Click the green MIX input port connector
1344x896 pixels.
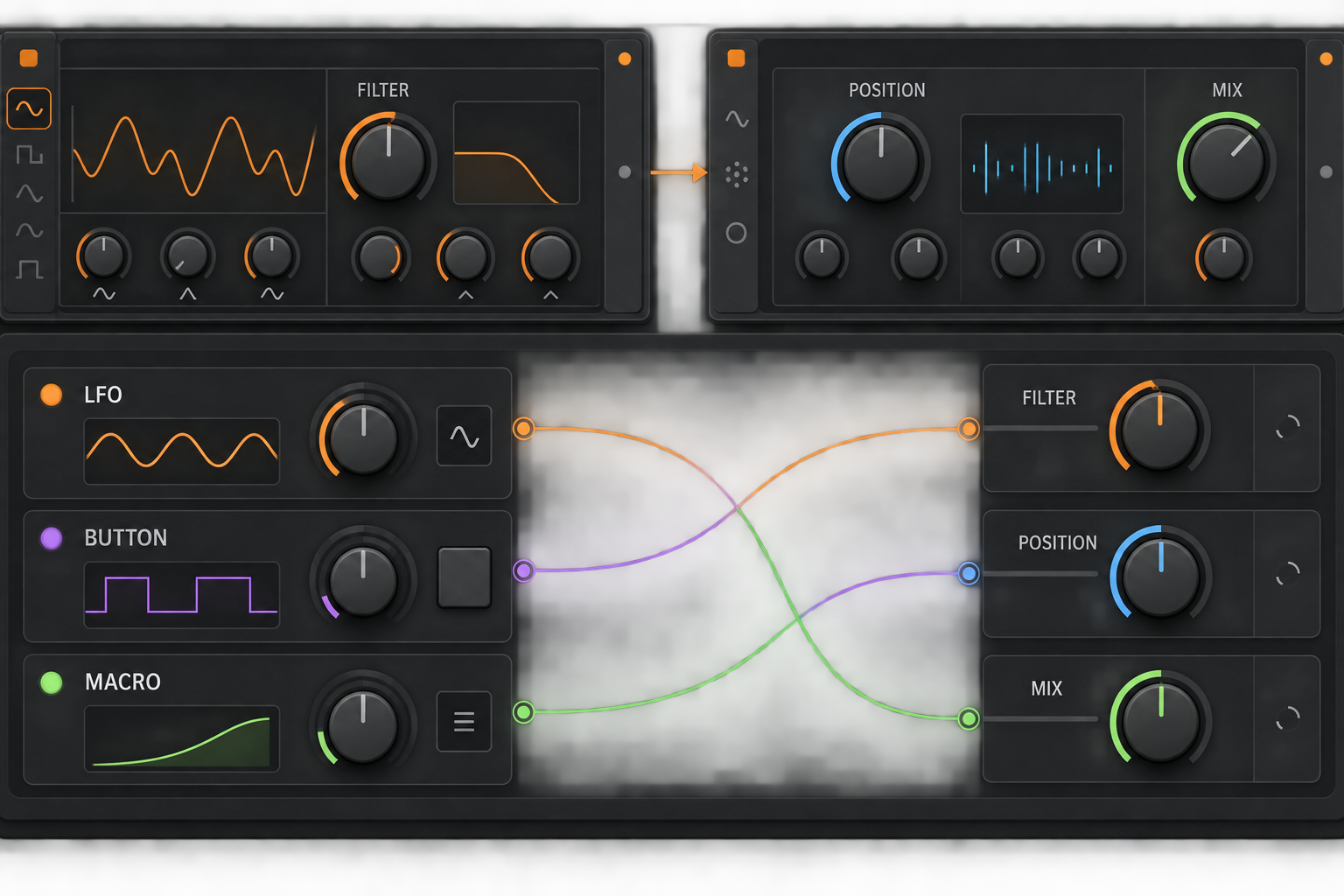click(969, 718)
